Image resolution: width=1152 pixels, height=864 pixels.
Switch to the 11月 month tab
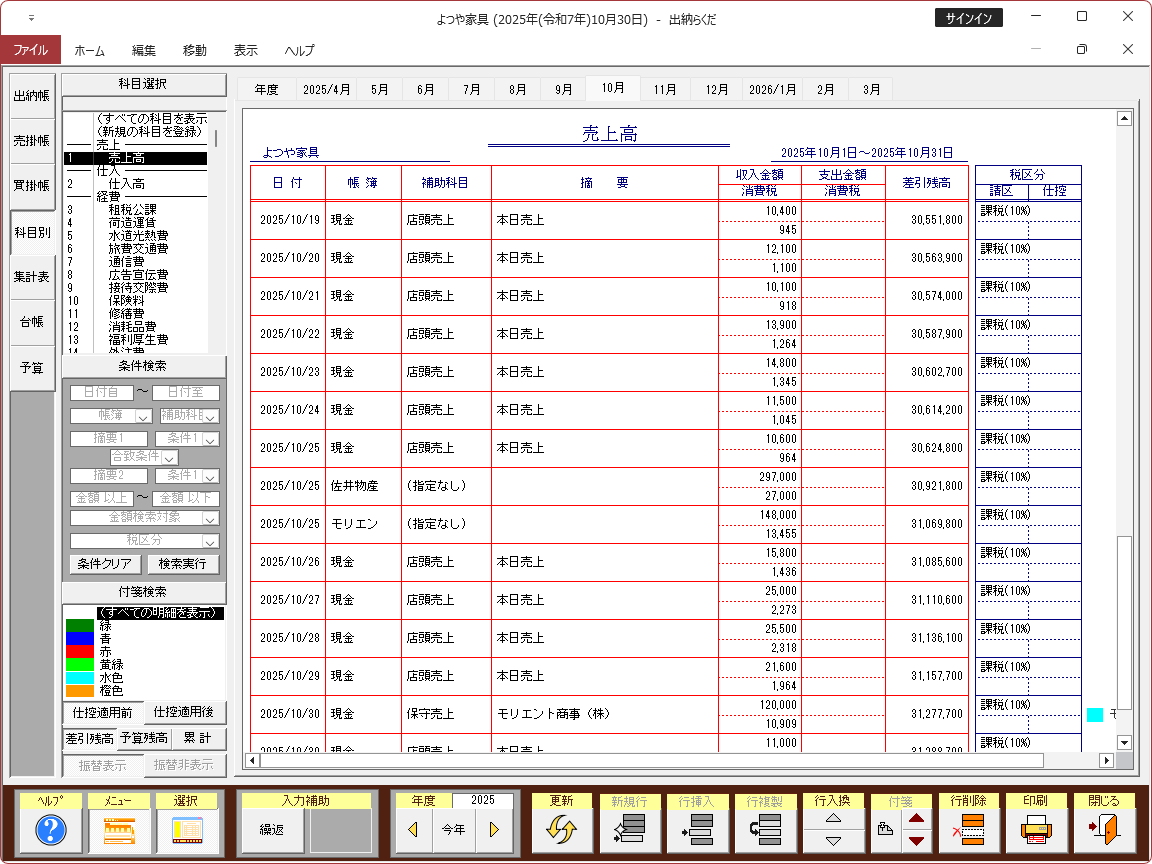(x=665, y=89)
